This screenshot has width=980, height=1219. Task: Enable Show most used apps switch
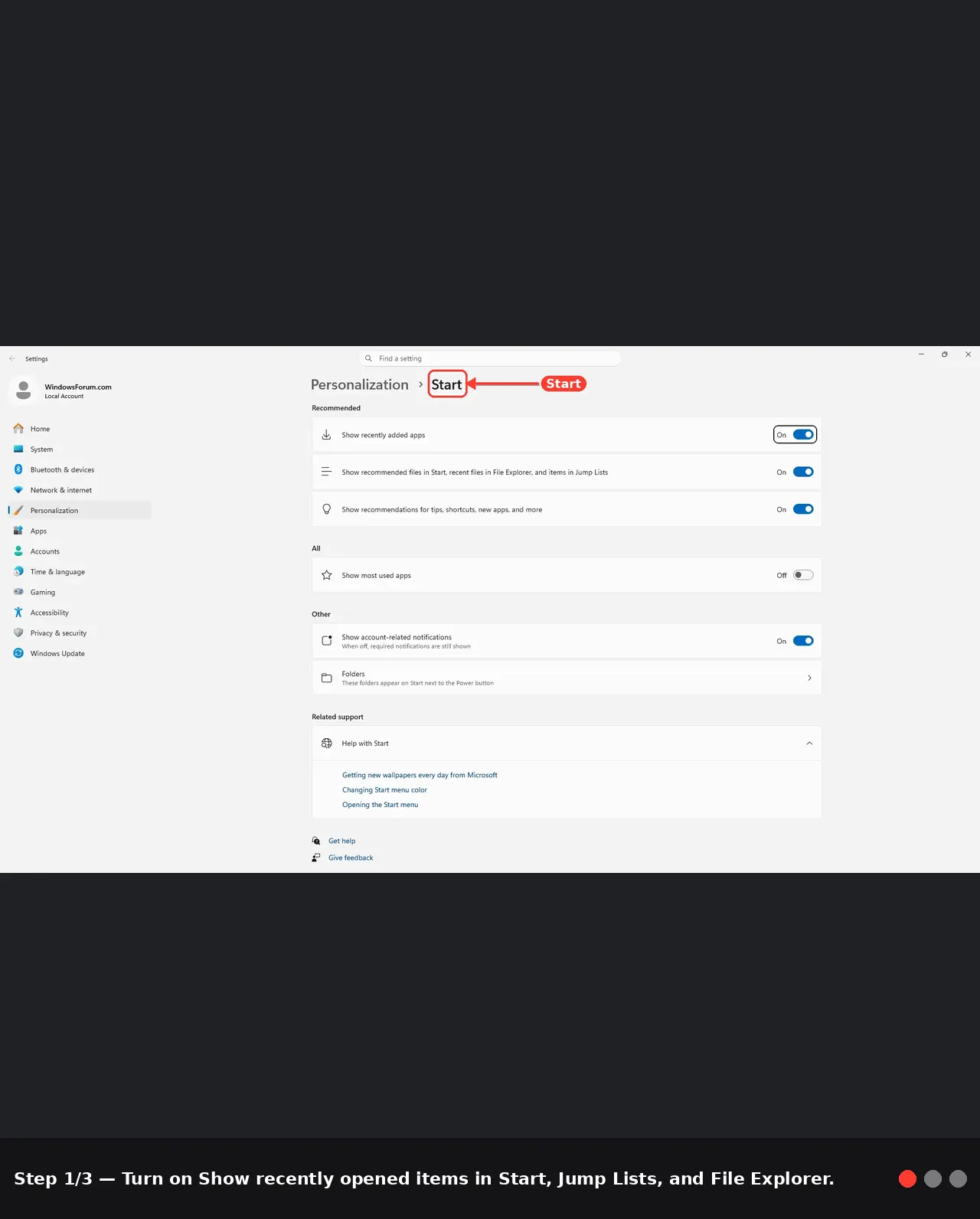pos(803,575)
